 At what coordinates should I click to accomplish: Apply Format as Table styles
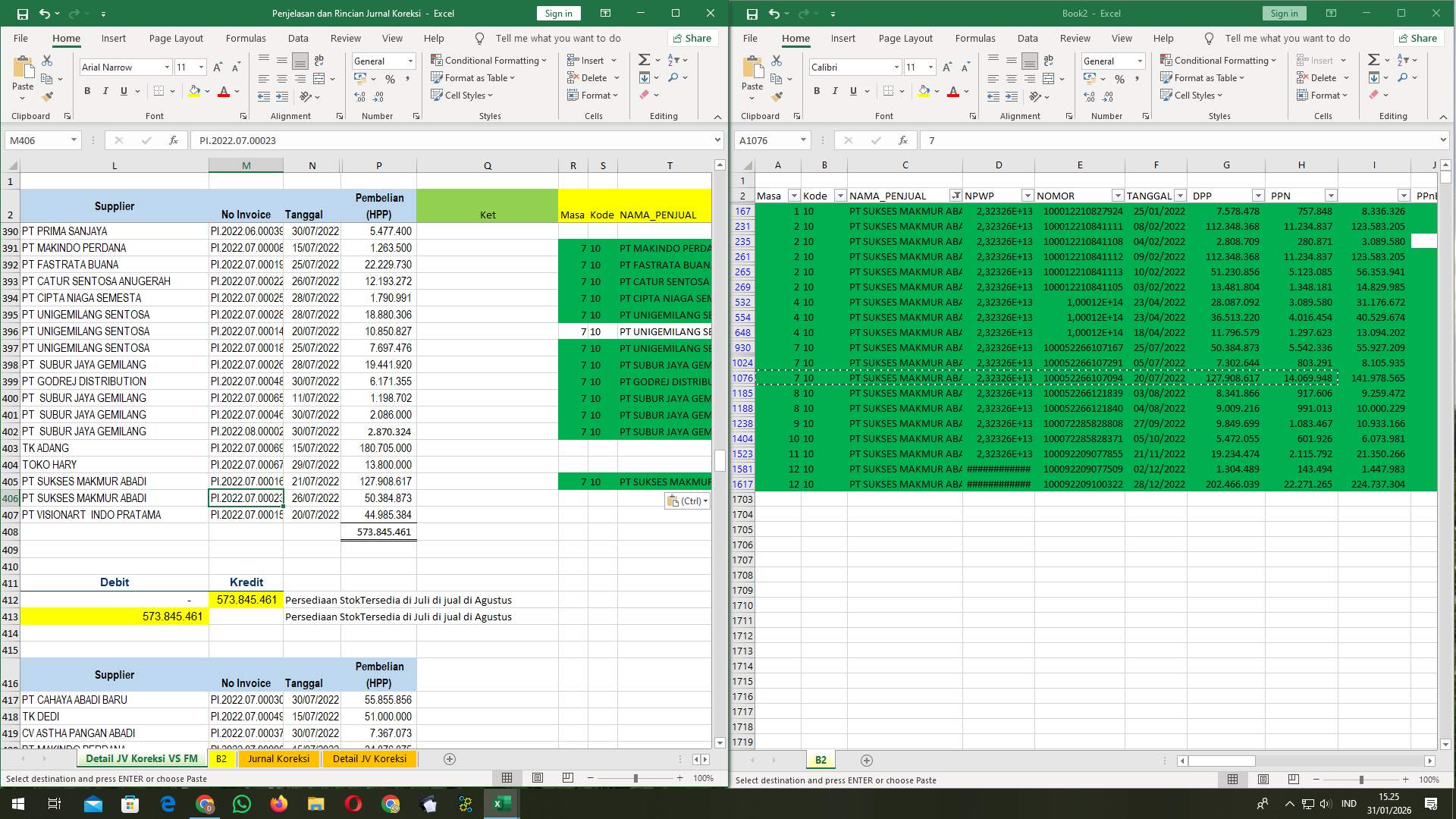pyautogui.click(x=473, y=77)
